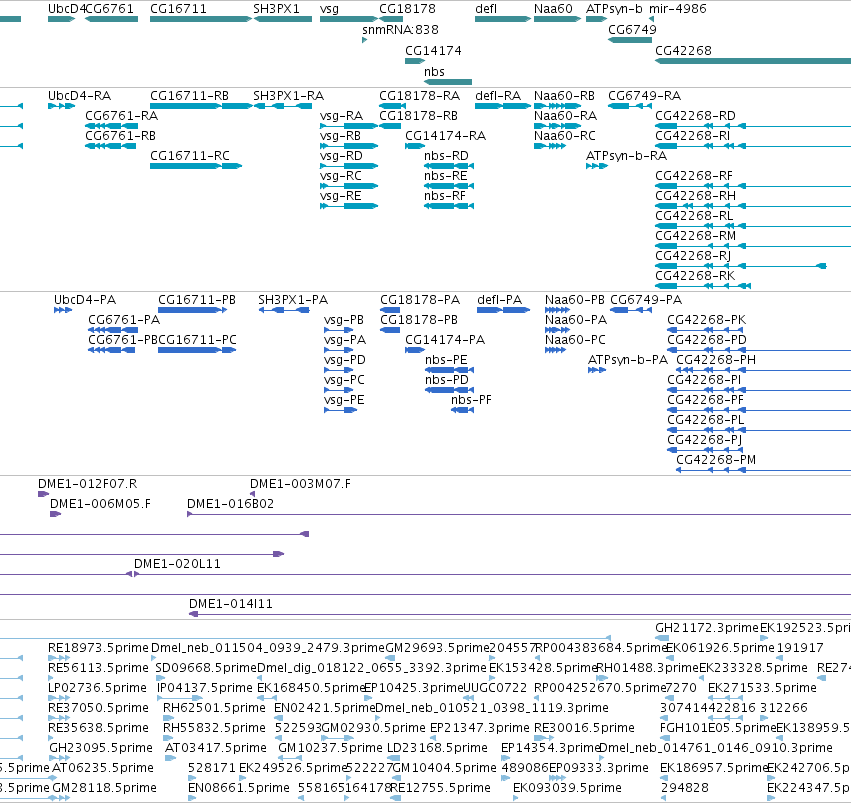The height and width of the screenshot is (803, 851).
Task: Click protein CG14174-PA
Action: click(445, 340)
